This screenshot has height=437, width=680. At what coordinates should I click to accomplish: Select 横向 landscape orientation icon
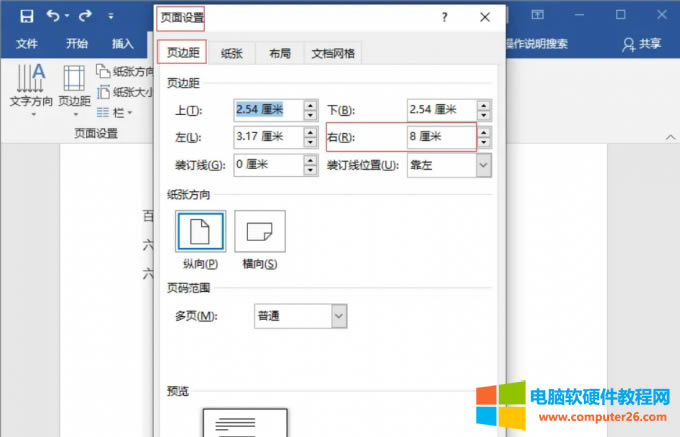coord(259,231)
